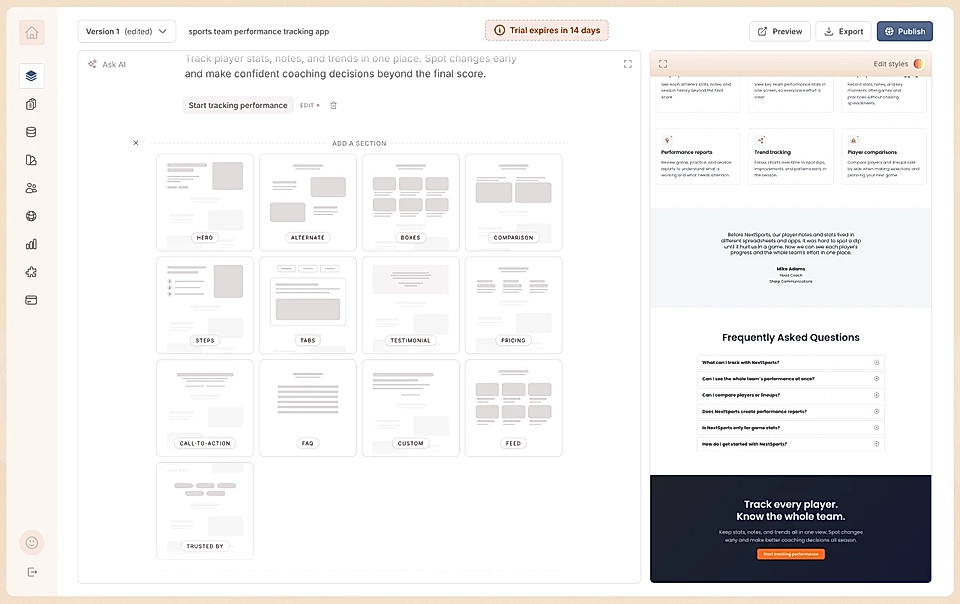Click the project name sports team performance tracking app

click(258, 31)
